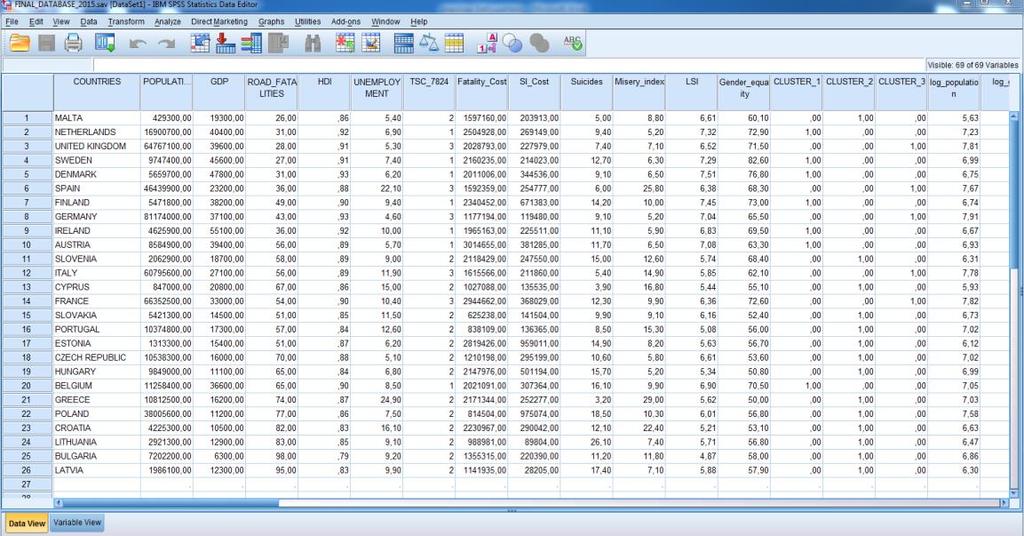Viewport: 1024px width, 536px height.
Task: Click the UNITED KINGDOM country cell
Action: 97,146
